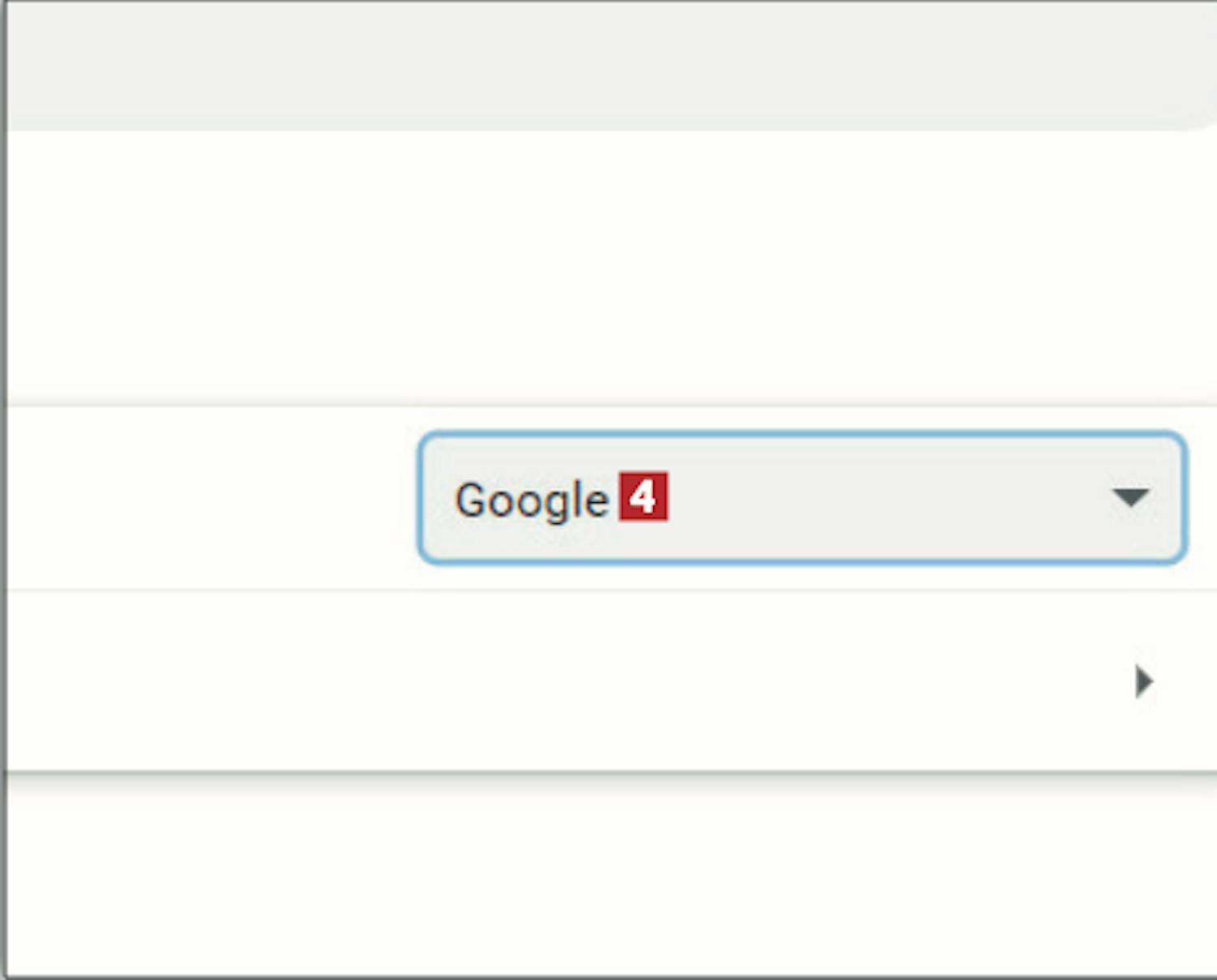The width and height of the screenshot is (1217, 980).
Task: Open the manage search engines row
Action: pos(608,681)
